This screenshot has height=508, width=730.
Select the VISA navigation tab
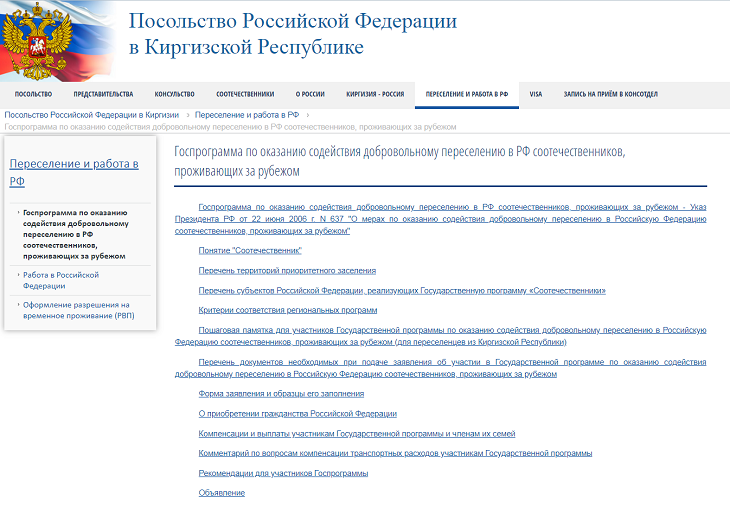[535, 94]
